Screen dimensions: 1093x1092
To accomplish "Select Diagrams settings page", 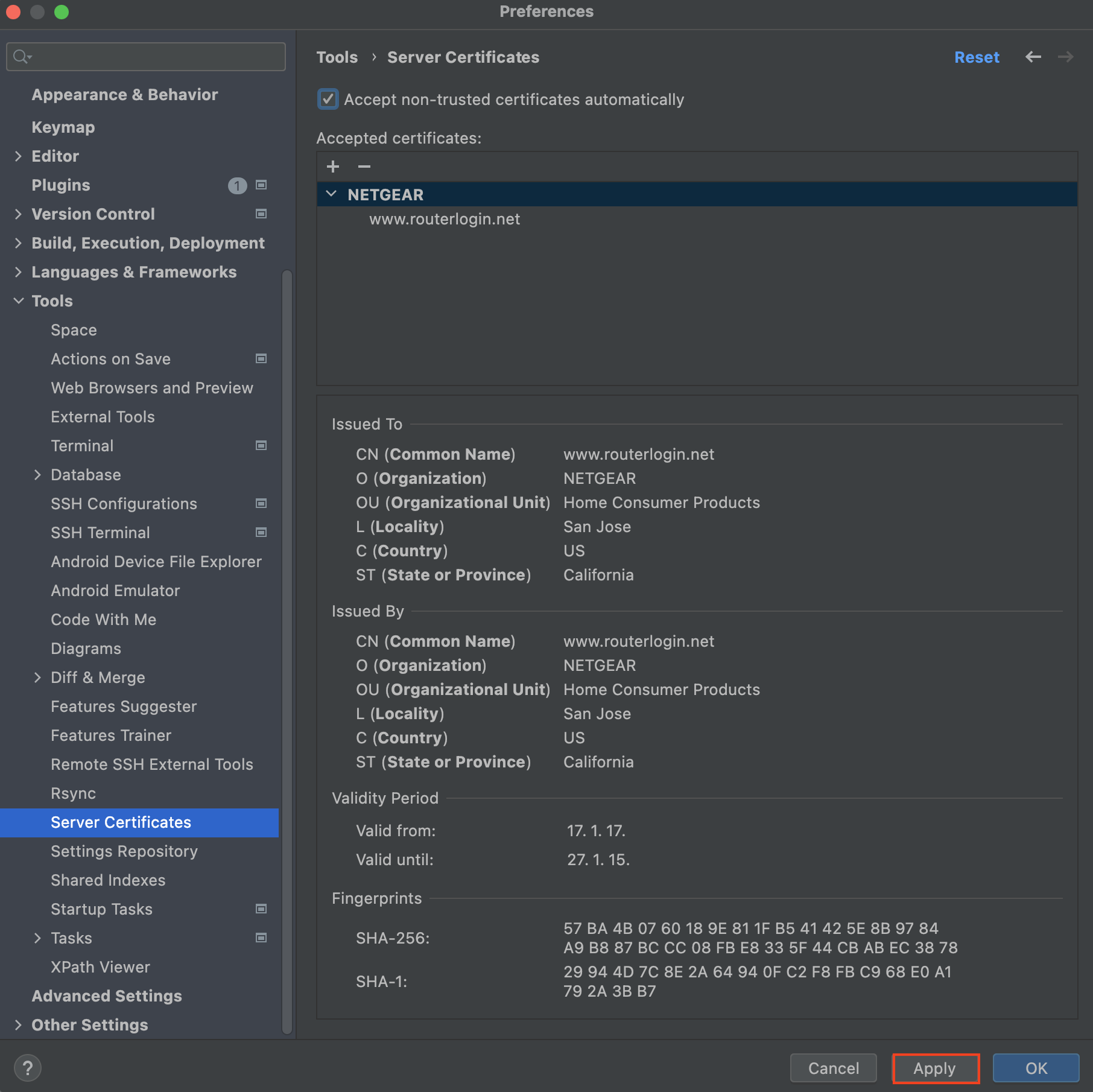I will (86, 649).
